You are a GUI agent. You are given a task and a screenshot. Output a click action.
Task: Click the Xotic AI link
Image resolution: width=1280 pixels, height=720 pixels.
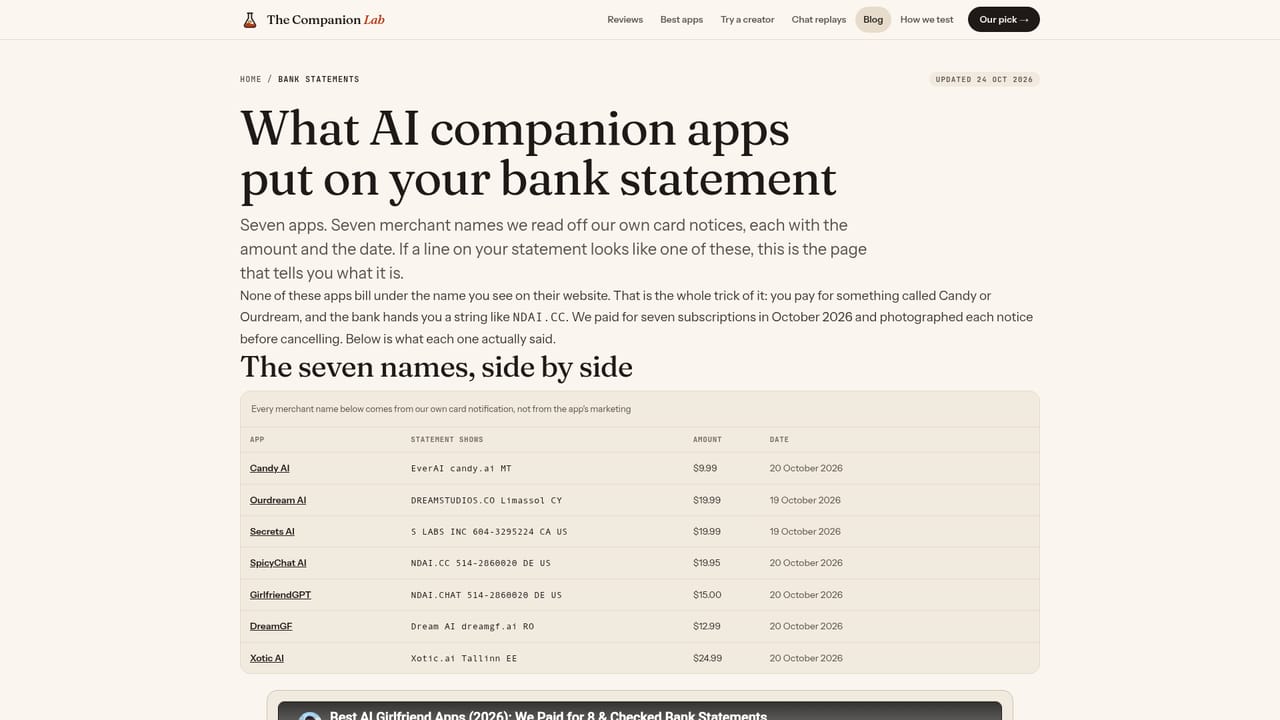tap(267, 658)
